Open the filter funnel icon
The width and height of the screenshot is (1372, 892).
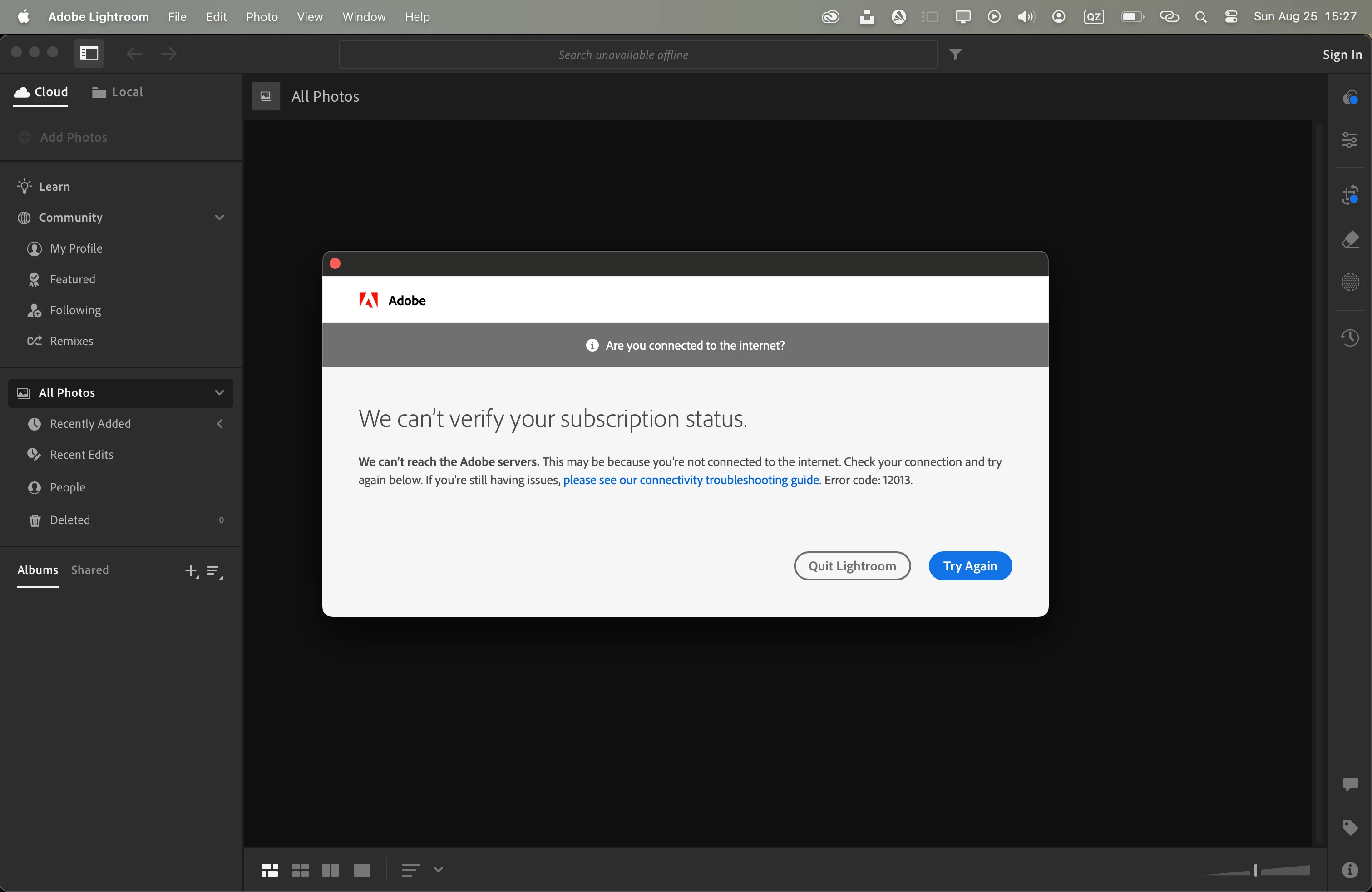[955, 54]
